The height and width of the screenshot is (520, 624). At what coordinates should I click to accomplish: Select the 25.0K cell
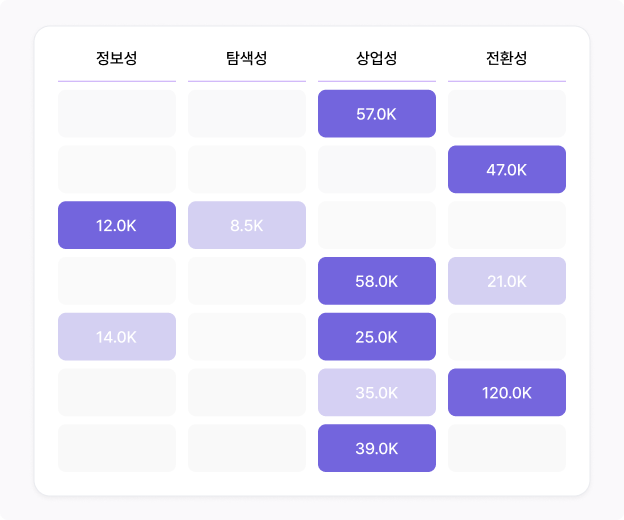(x=377, y=337)
